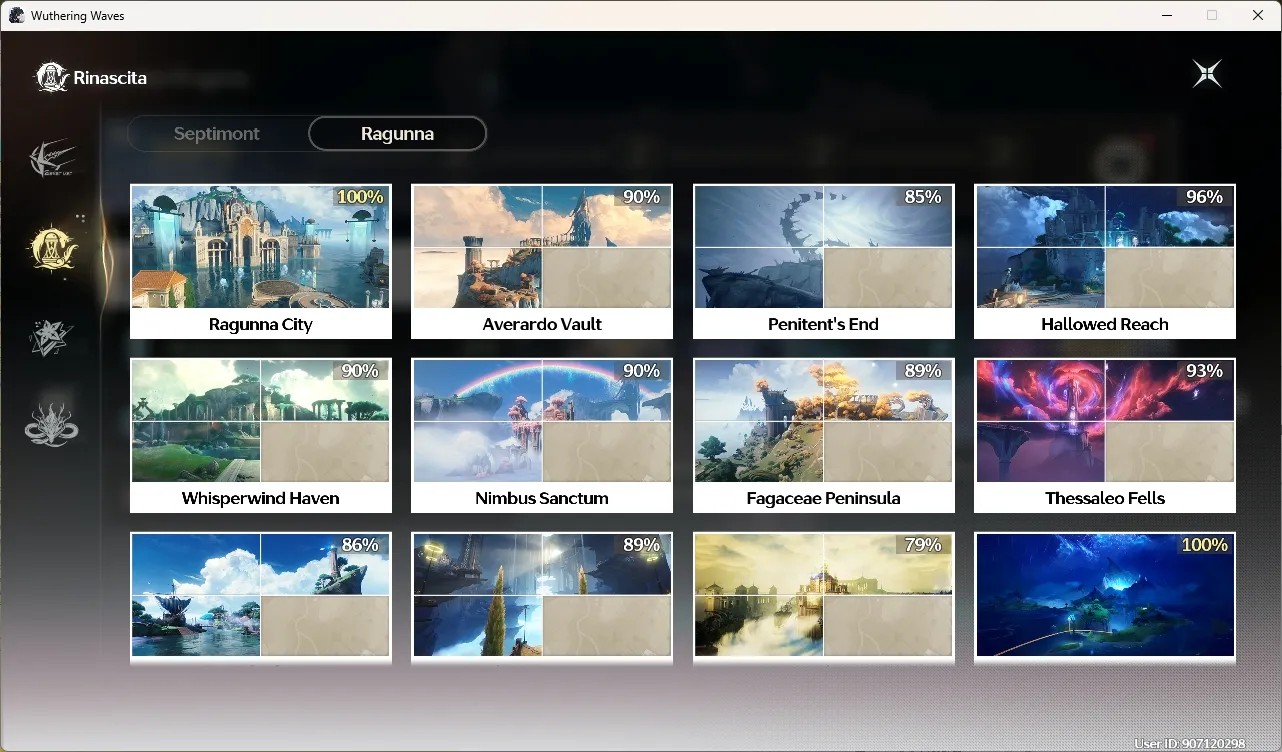Click the 90% progress on Nimbus Sanctum
Image resolution: width=1282 pixels, height=752 pixels.
(641, 371)
